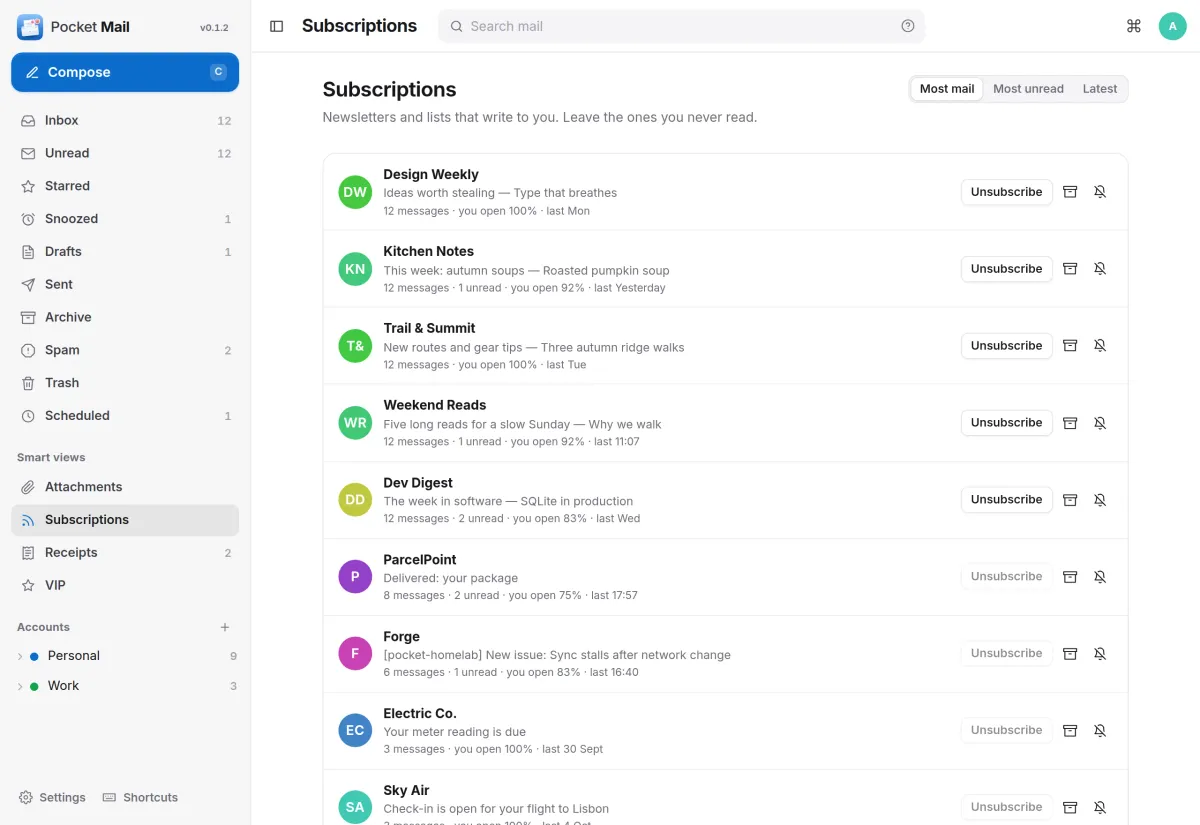Sort subscriptions by Latest
This screenshot has height=825, width=1200.
point(1100,89)
